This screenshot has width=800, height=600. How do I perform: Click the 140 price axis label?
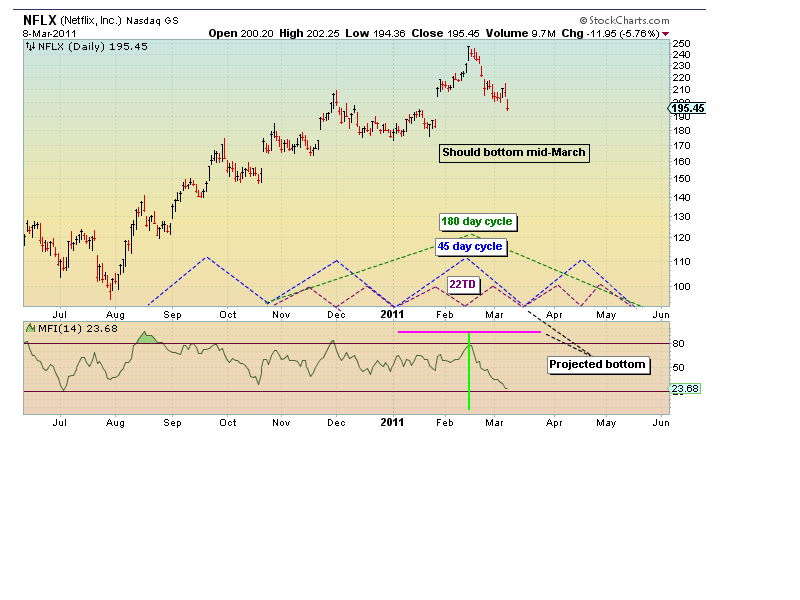[x=681, y=198]
